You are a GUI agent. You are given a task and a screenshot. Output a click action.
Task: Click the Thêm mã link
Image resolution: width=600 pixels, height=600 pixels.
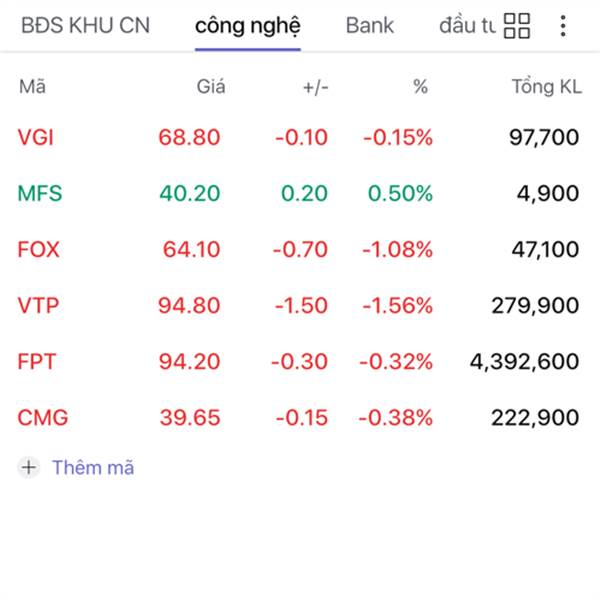coord(92,467)
